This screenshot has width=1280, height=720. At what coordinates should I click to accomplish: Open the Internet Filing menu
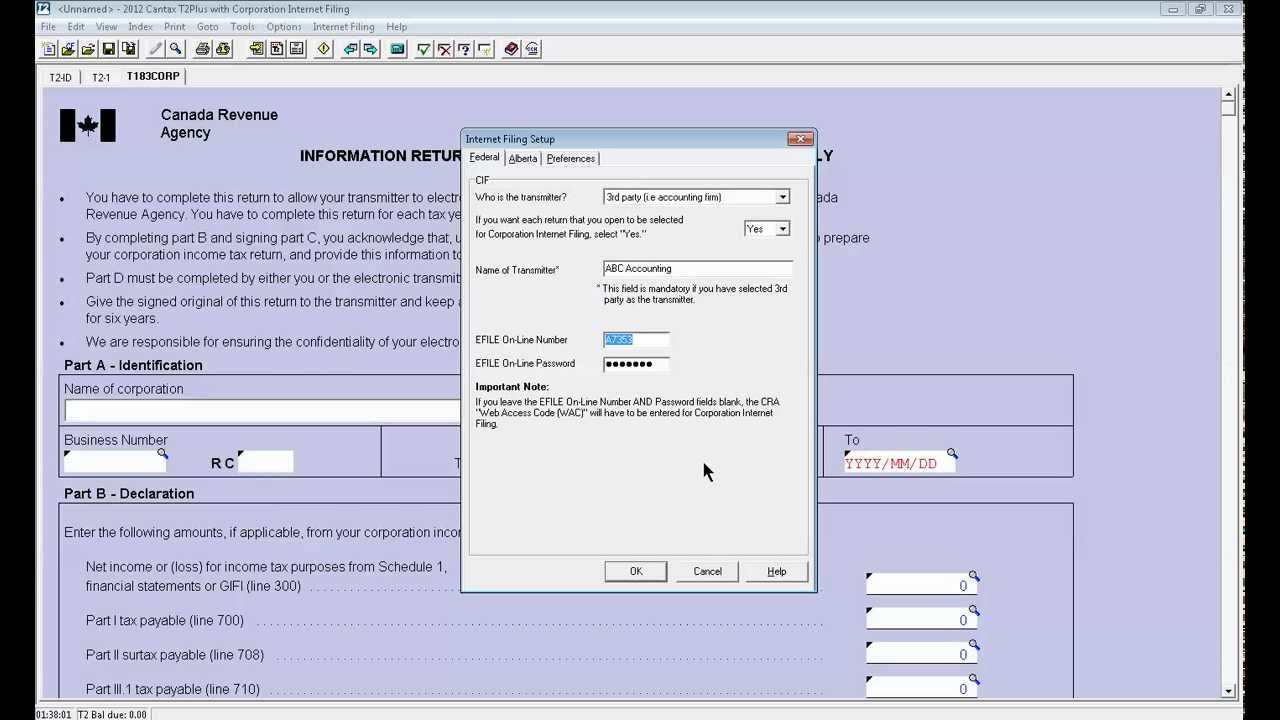click(343, 27)
